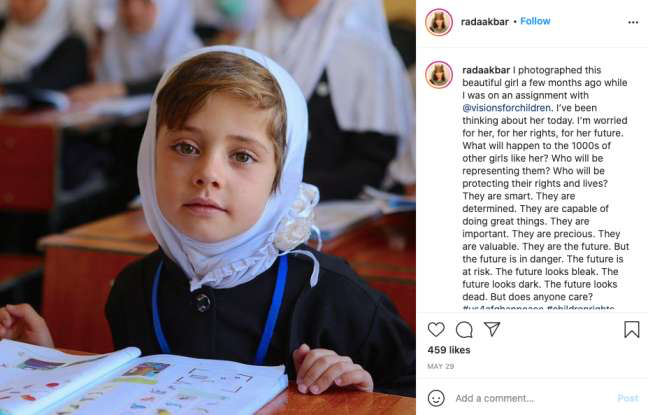Open the emoji picker smiley icon
Screen dimensions: 648x415
tap(436, 398)
